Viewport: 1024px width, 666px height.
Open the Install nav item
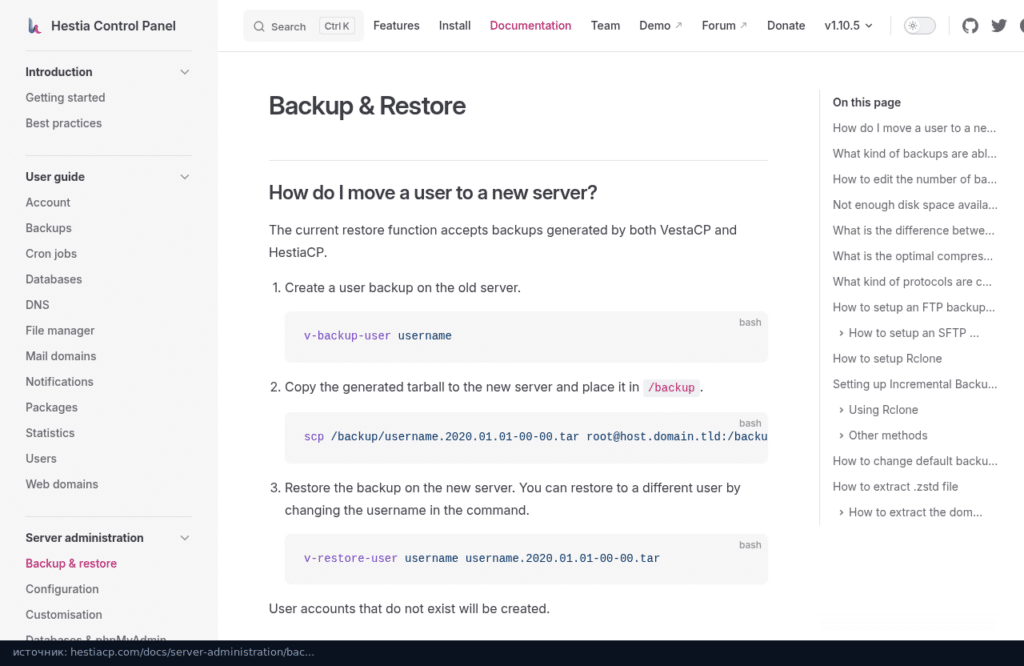coord(455,25)
